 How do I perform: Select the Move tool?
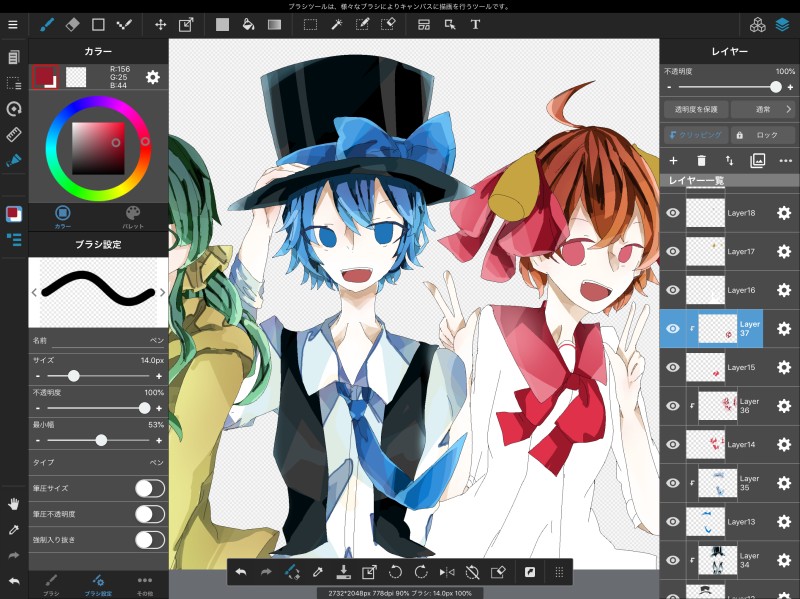pos(160,24)
